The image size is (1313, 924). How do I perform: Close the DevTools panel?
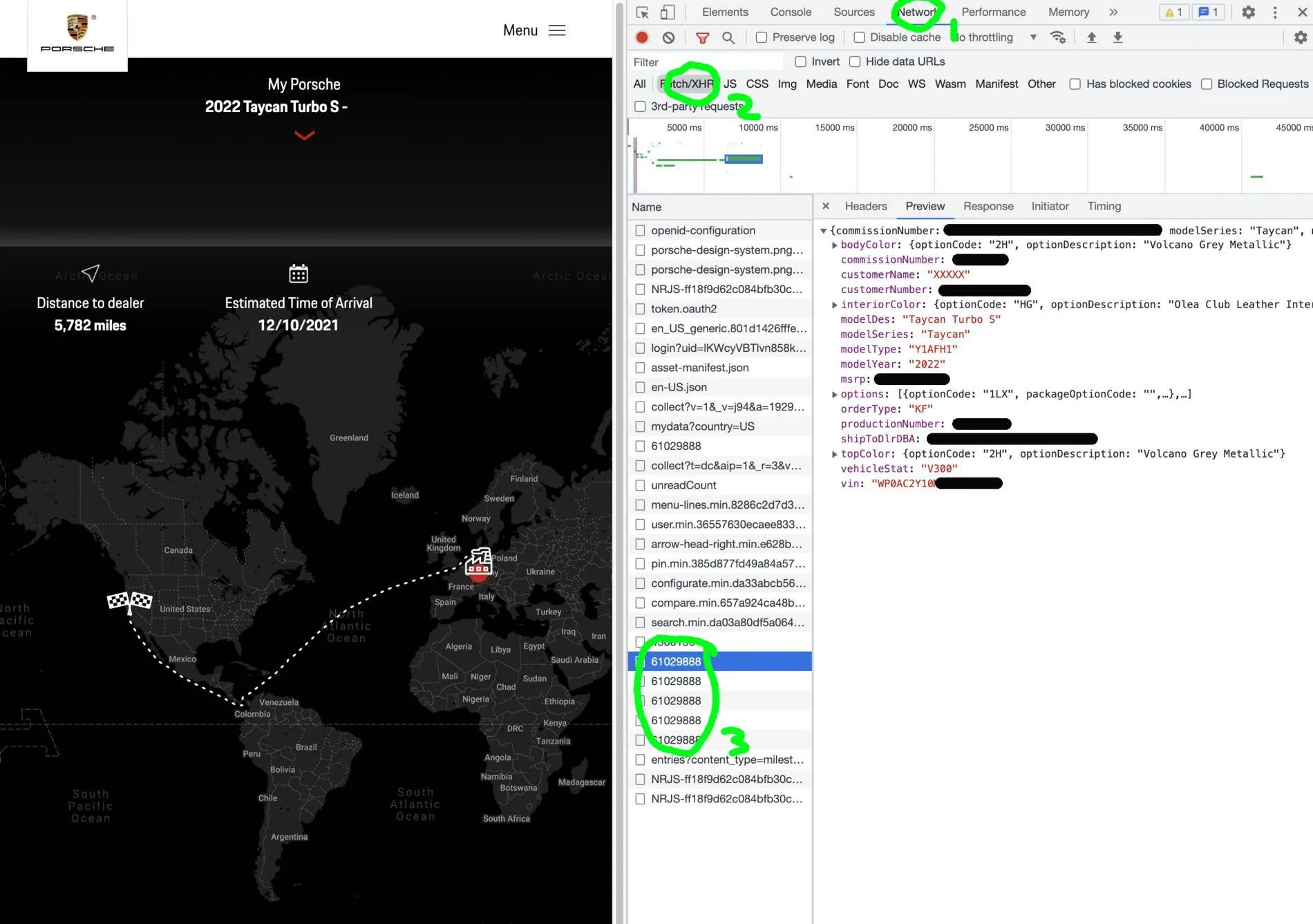1302,12
